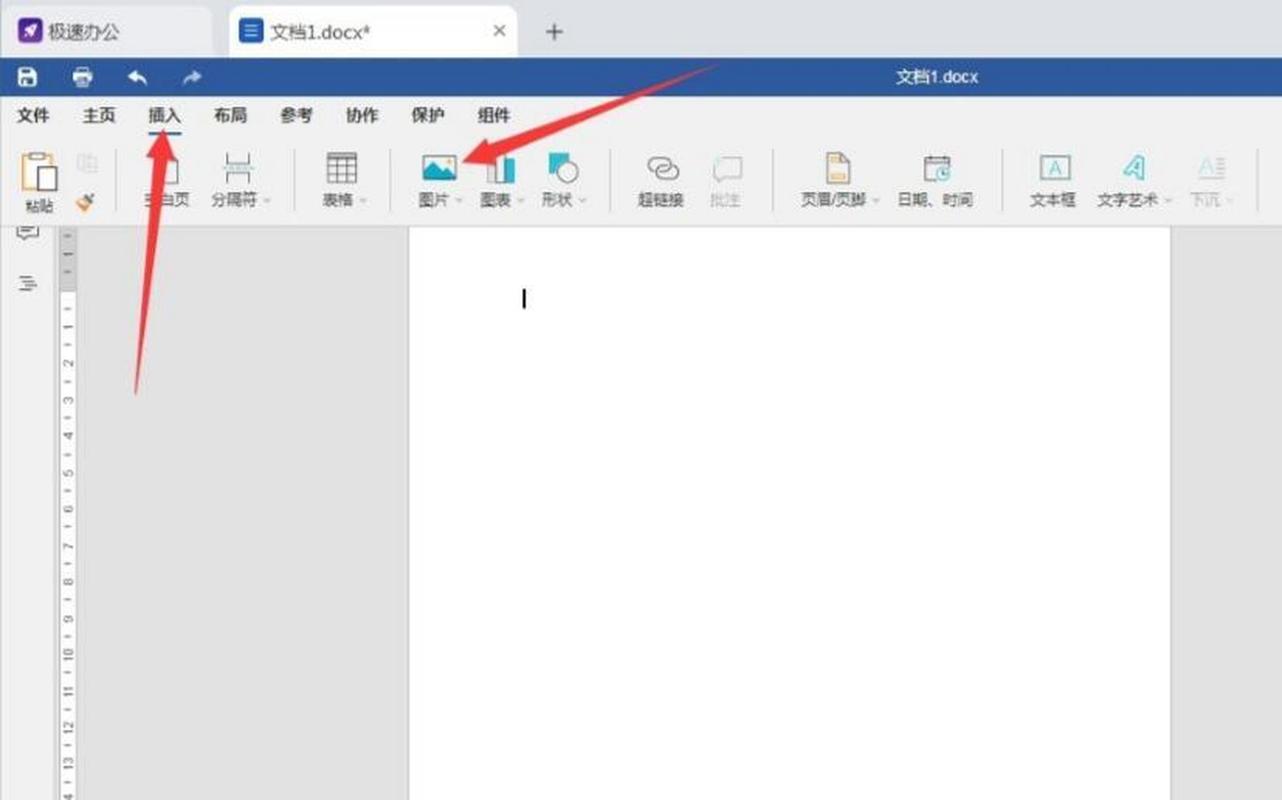Close the 文档1.docx* tab

tap(499, 31)
